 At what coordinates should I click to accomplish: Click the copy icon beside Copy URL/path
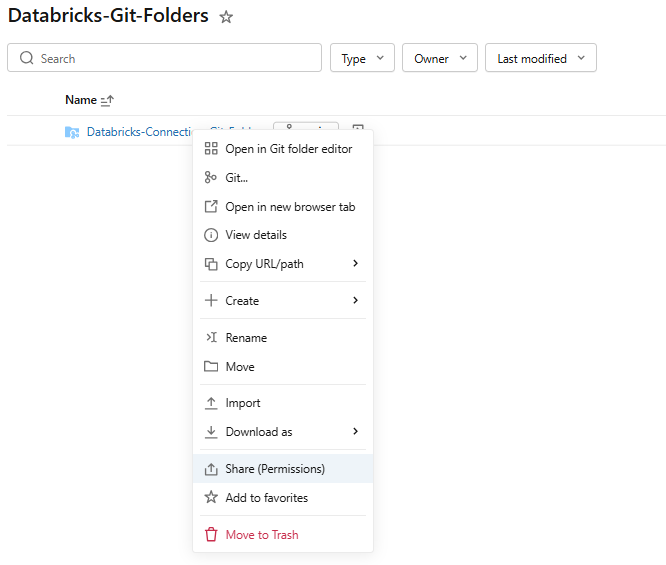pos(211,264)
